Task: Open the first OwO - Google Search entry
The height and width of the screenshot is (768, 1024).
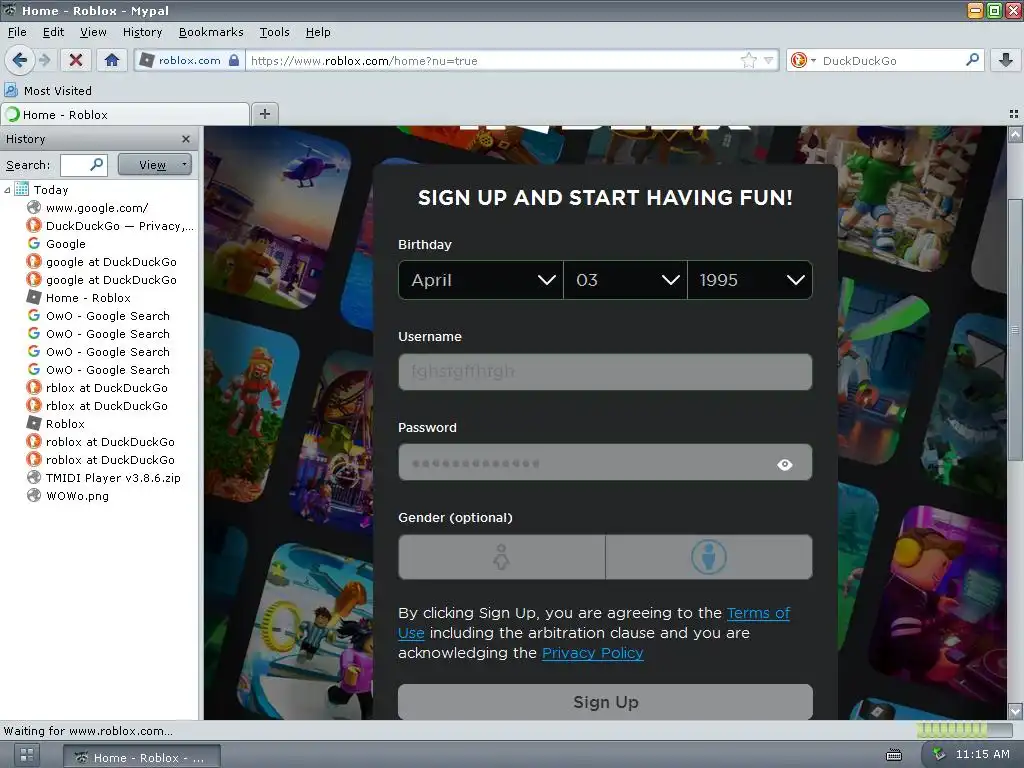Action: tap(99, 316)
